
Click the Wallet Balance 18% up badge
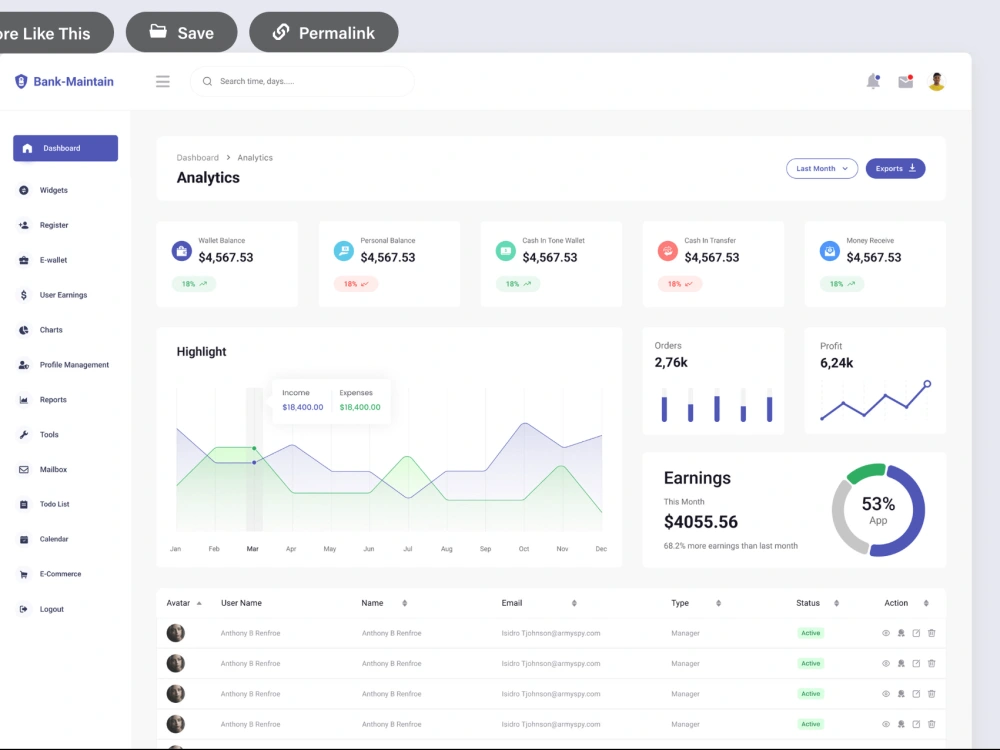194,284
